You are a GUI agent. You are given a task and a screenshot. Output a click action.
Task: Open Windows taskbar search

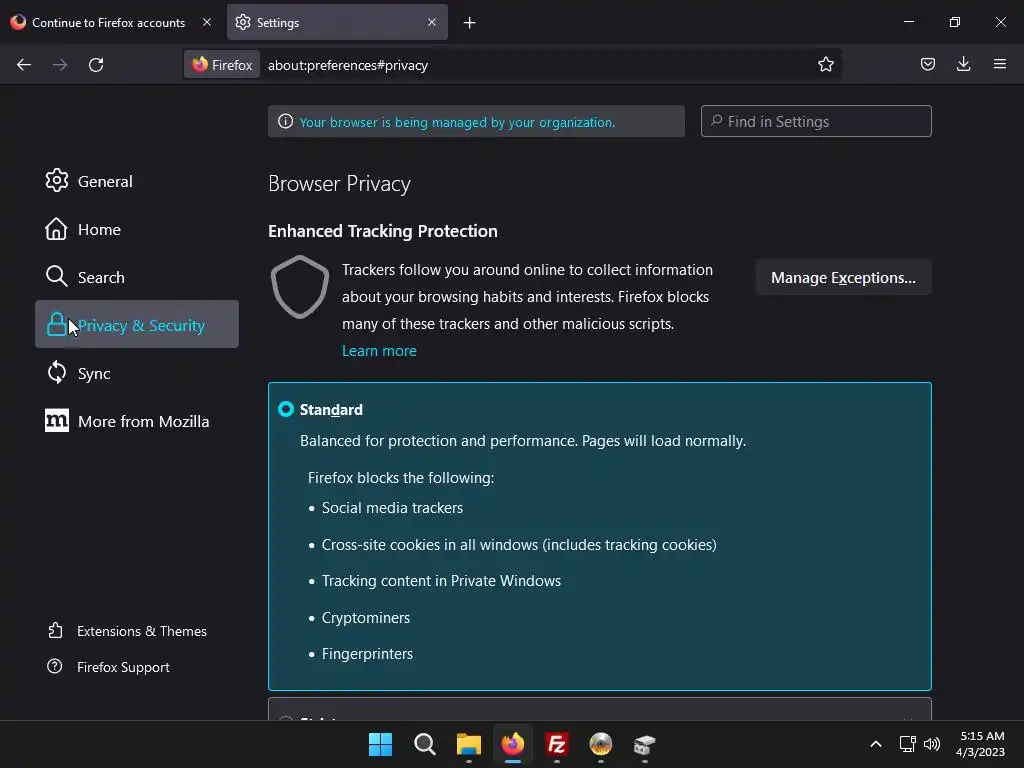click(424, 744)
